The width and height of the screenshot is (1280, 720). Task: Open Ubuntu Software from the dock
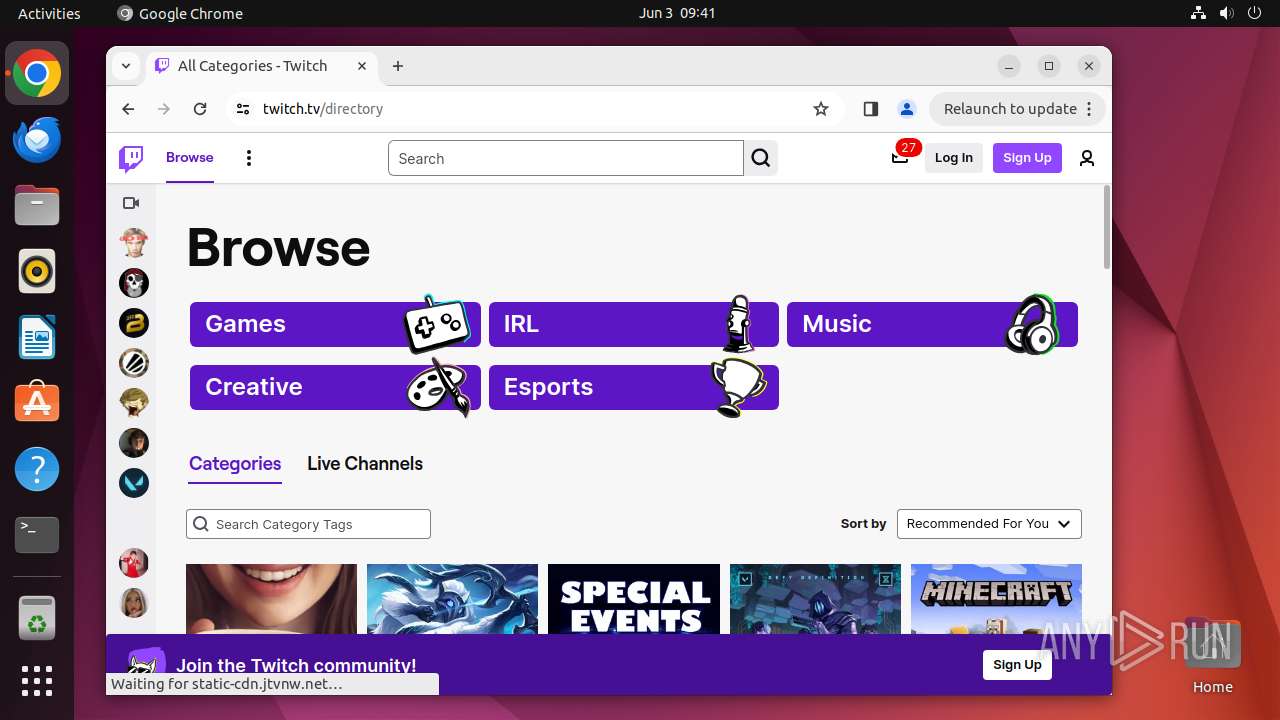point(37,403)
